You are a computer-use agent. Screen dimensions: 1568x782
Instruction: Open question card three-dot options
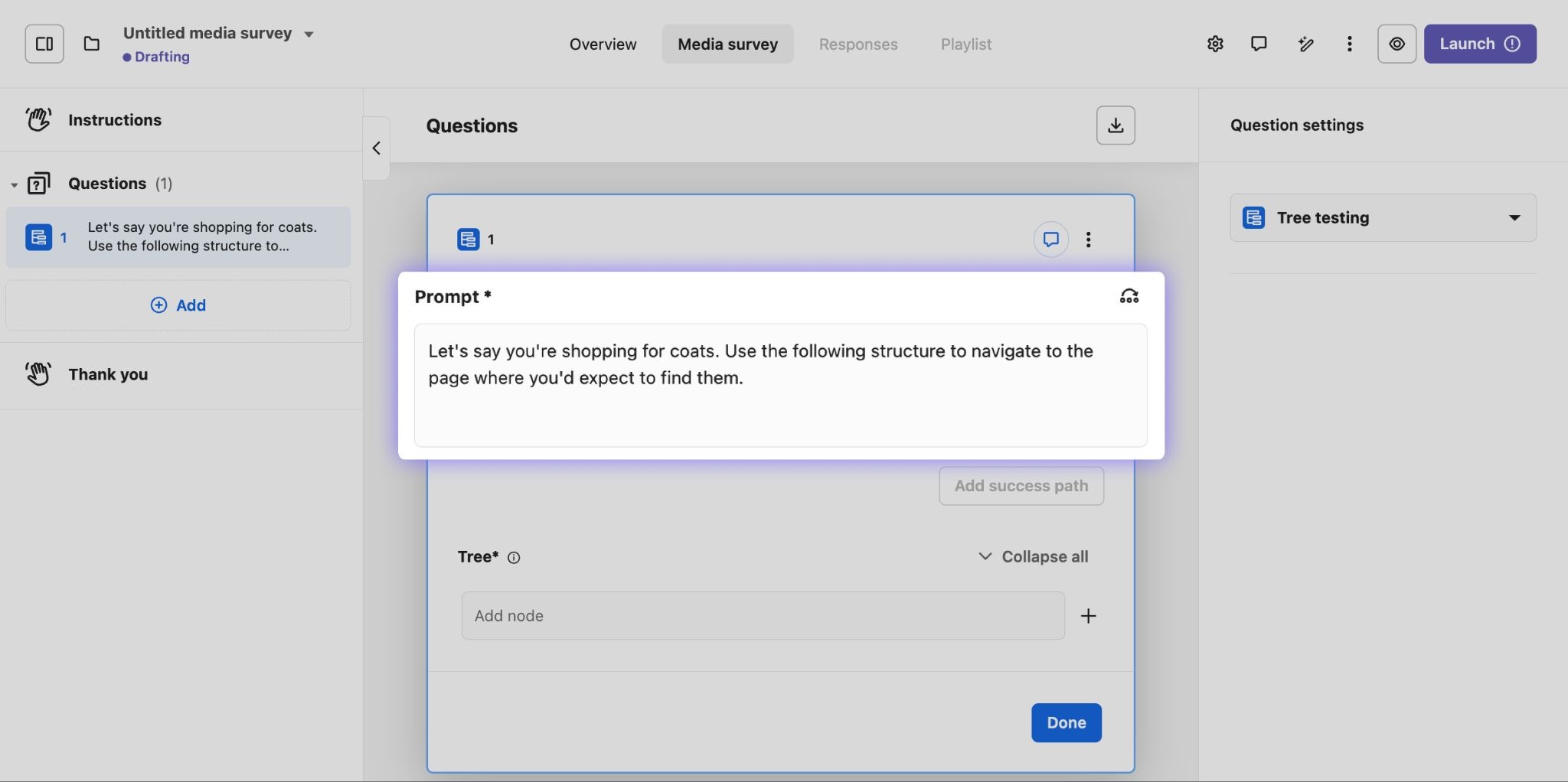[x=1088, y=239]
